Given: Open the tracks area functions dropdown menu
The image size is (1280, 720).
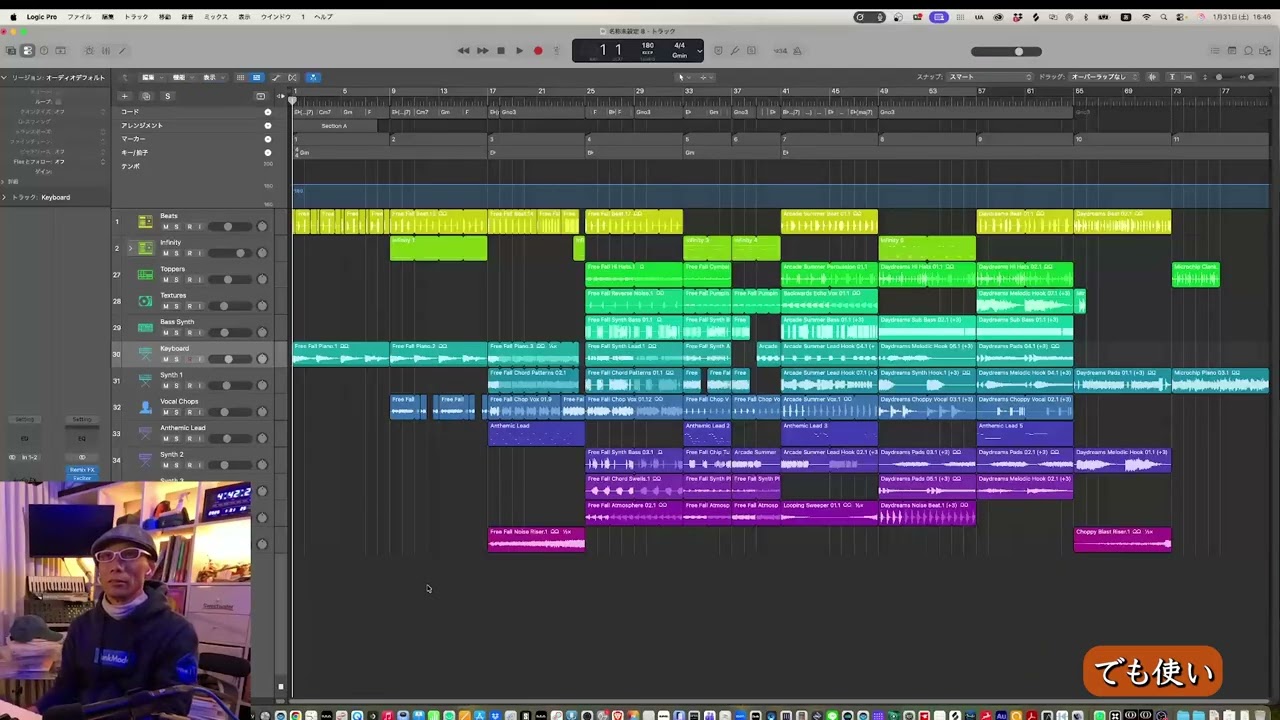Looking at the screenshot, I should (x=180, y=77).
